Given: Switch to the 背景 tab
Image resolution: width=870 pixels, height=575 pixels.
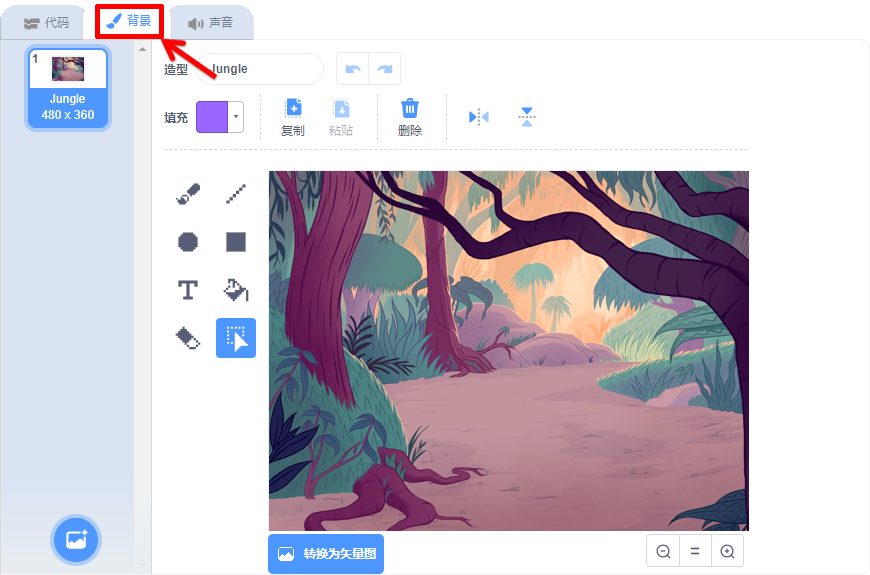Looking at the screenshot, I should click(129, 22).
